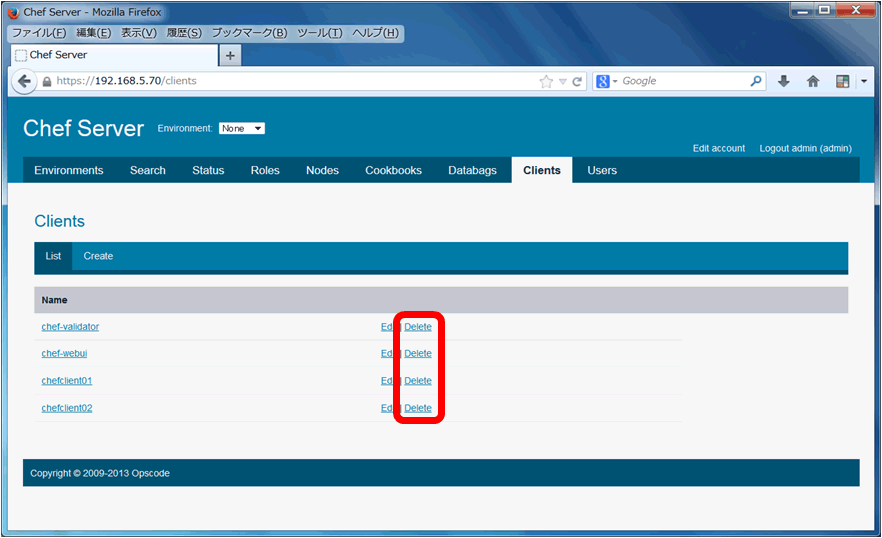Click the Home icon in toolbar

[813, 82]
